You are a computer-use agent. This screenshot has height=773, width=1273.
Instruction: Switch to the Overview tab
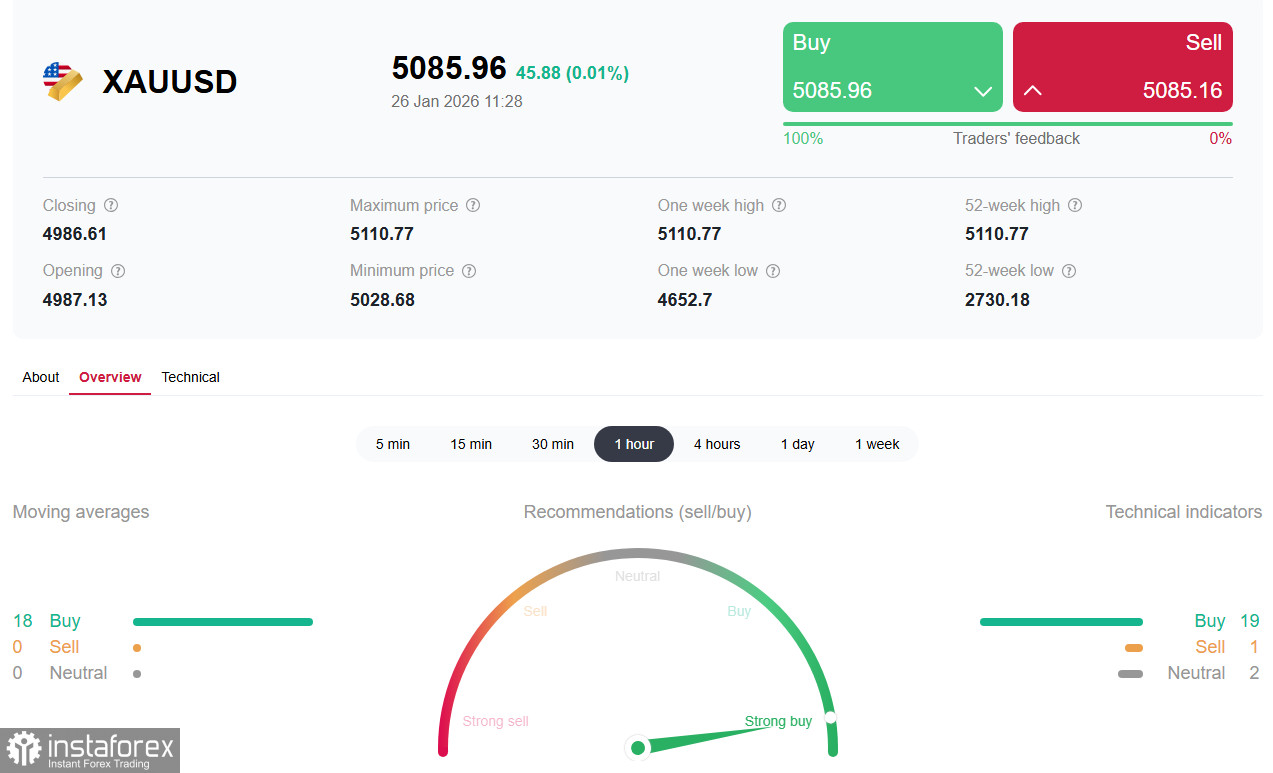110,377
